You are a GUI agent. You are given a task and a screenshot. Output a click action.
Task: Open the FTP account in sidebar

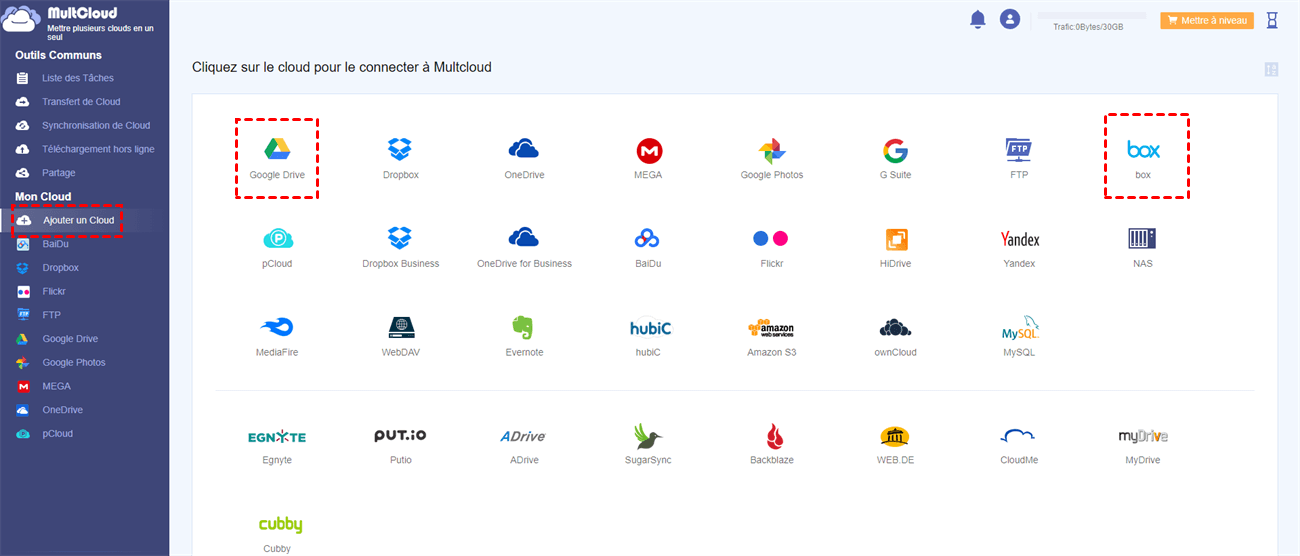51,315
